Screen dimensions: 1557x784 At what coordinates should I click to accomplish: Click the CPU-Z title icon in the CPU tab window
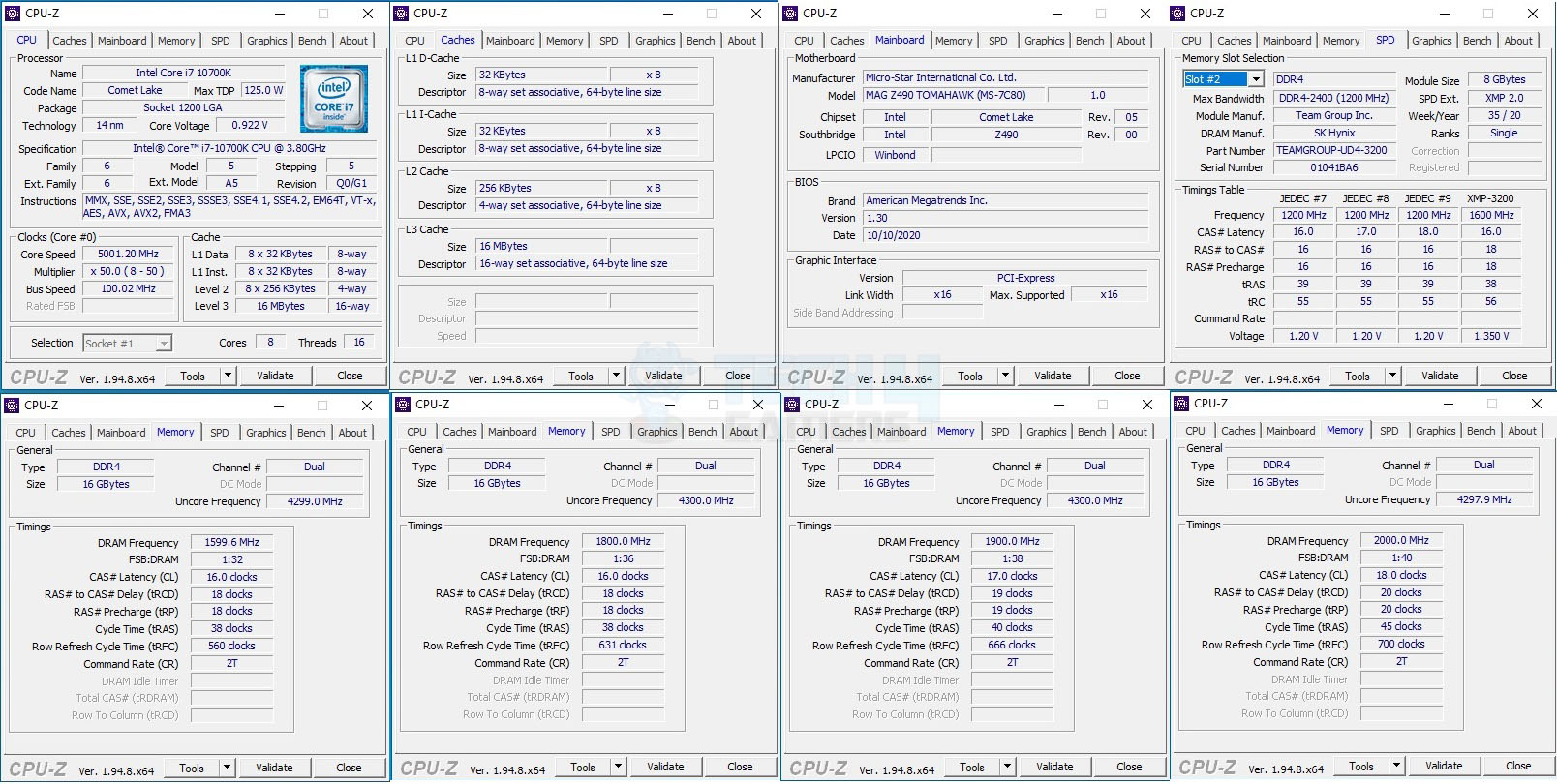pos(13,14)
